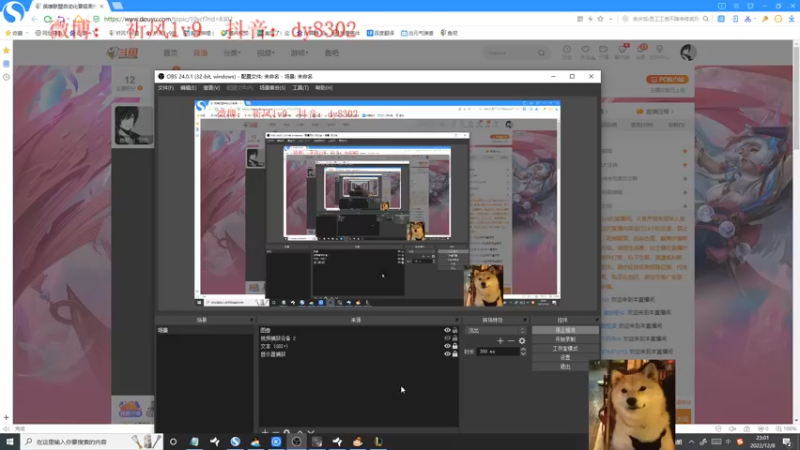The height and width of the screenshot is (450, 800).
Task: Click the Windows taskbar search box
Action: tap(92, 441)
